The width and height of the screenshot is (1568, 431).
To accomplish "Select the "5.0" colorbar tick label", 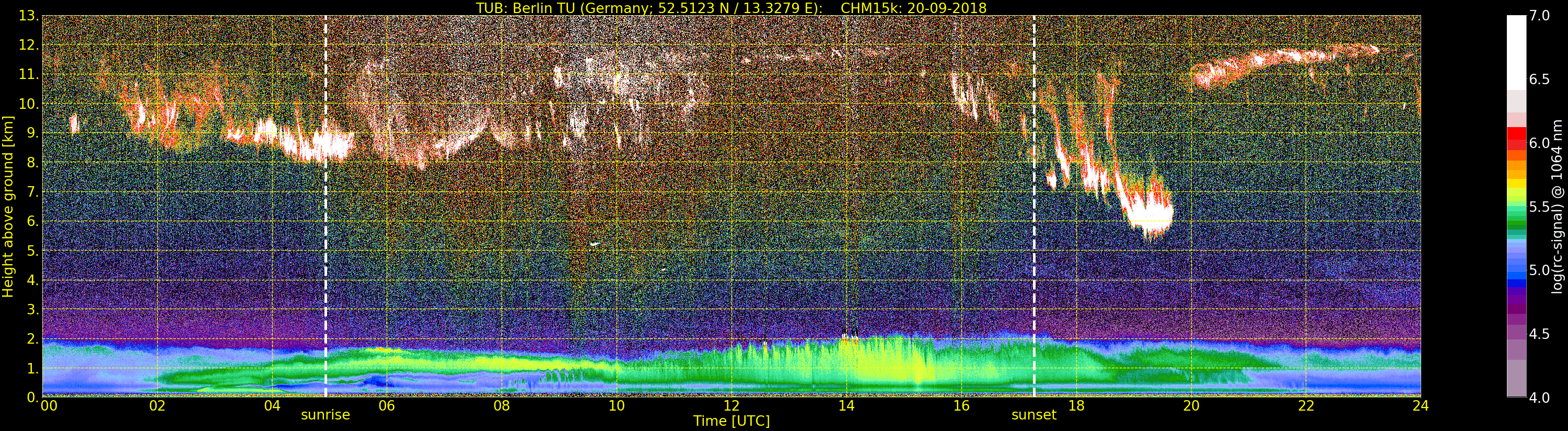I will click(1539, 270).
